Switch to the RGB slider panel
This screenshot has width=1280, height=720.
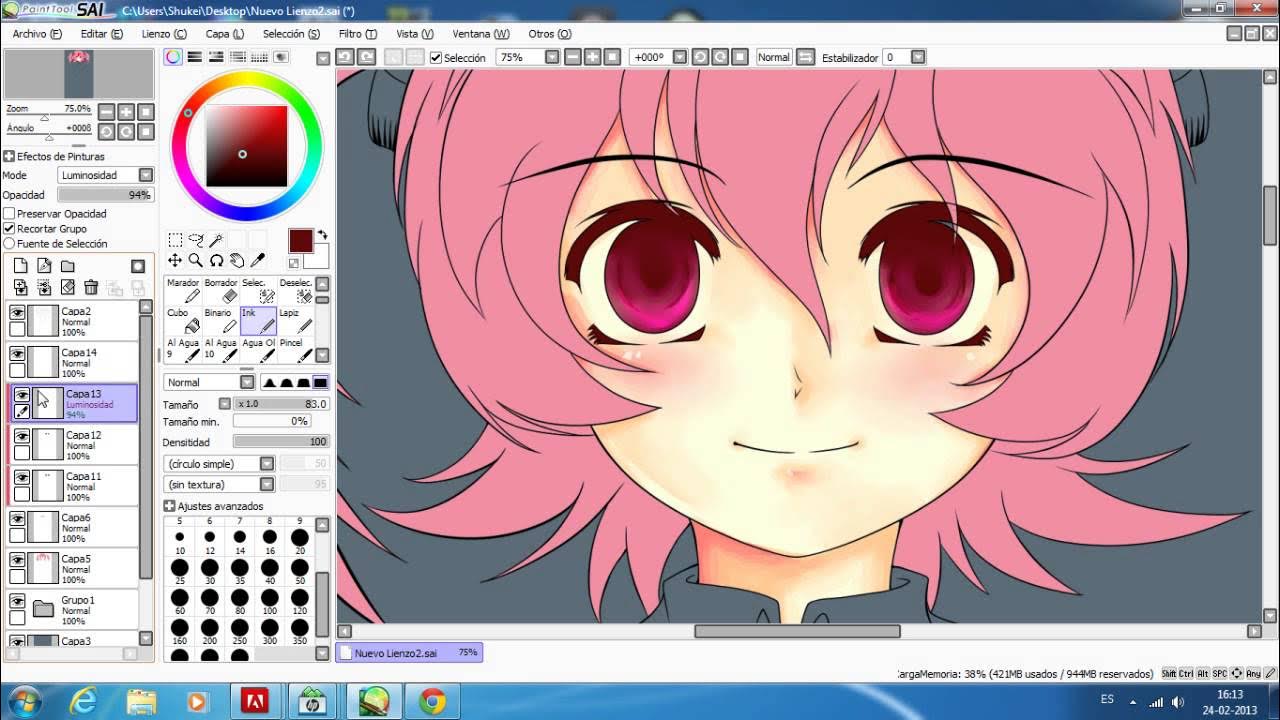pyautogui.click(x=195, y=57)
